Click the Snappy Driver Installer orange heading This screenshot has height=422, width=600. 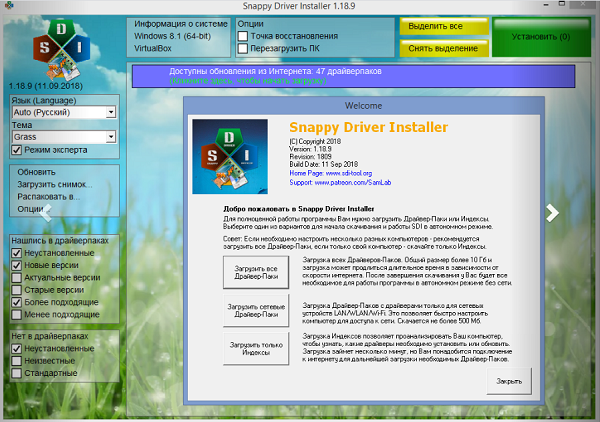368,127
